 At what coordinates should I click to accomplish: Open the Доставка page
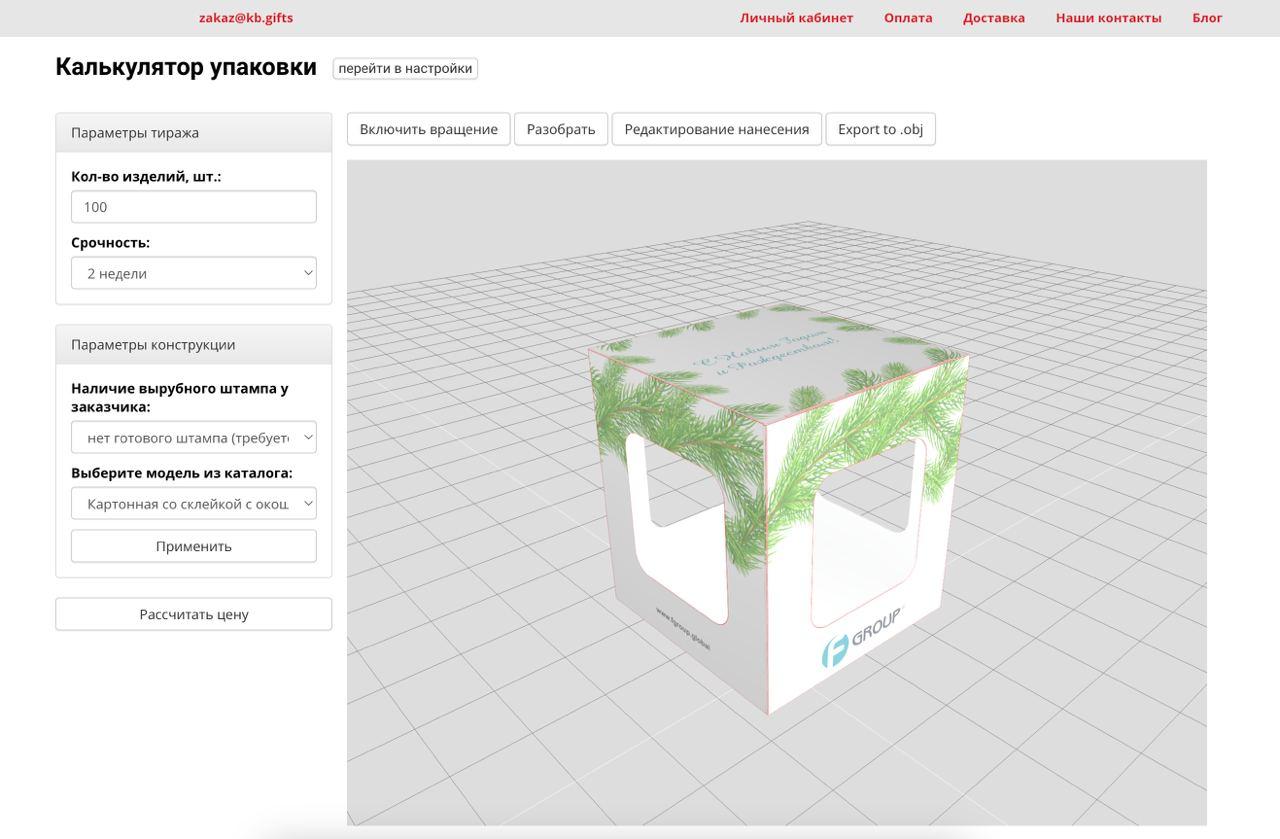(x=993, y=18)
